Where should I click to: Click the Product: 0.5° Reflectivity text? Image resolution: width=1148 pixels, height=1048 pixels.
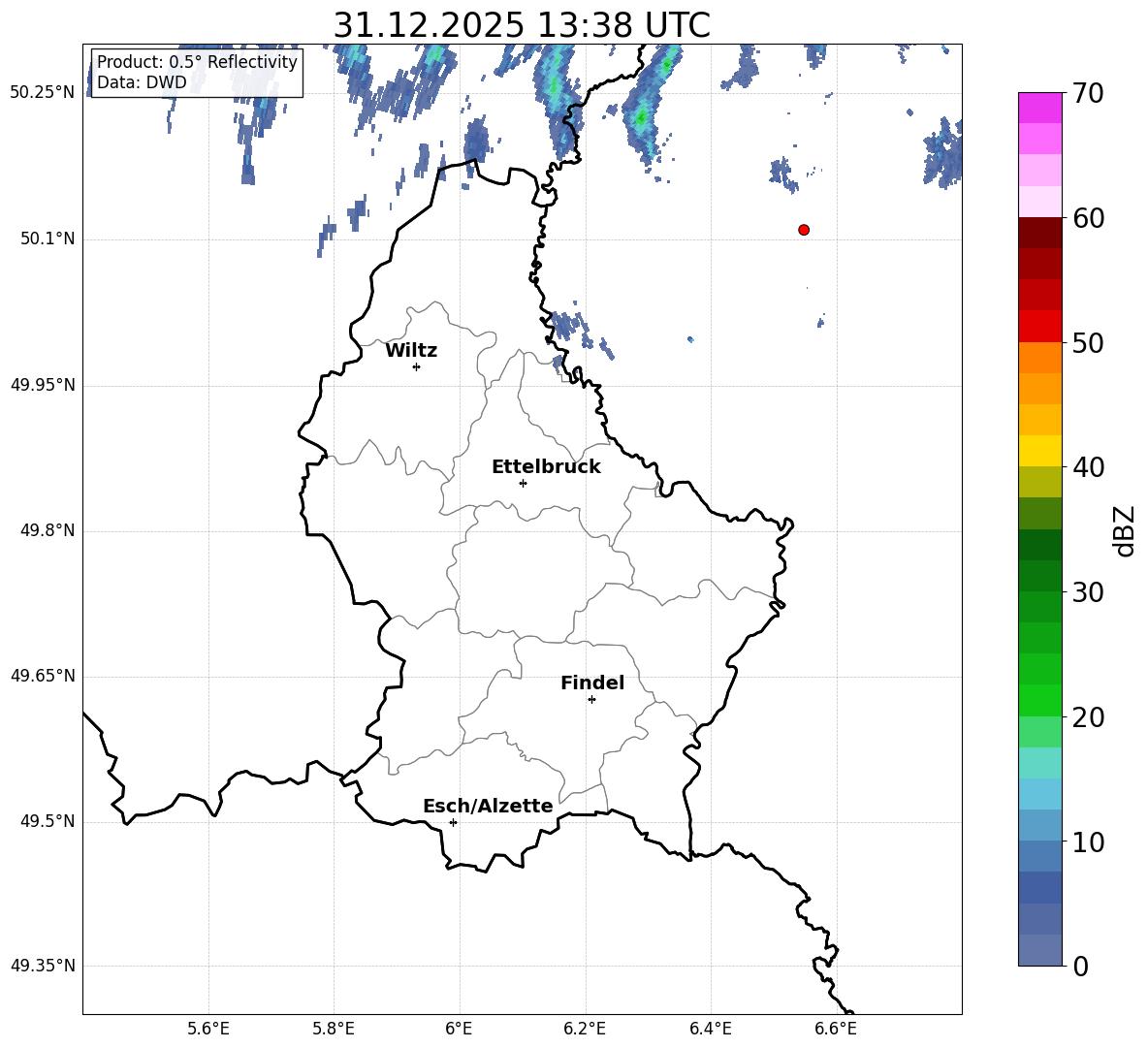click(197, 62)
